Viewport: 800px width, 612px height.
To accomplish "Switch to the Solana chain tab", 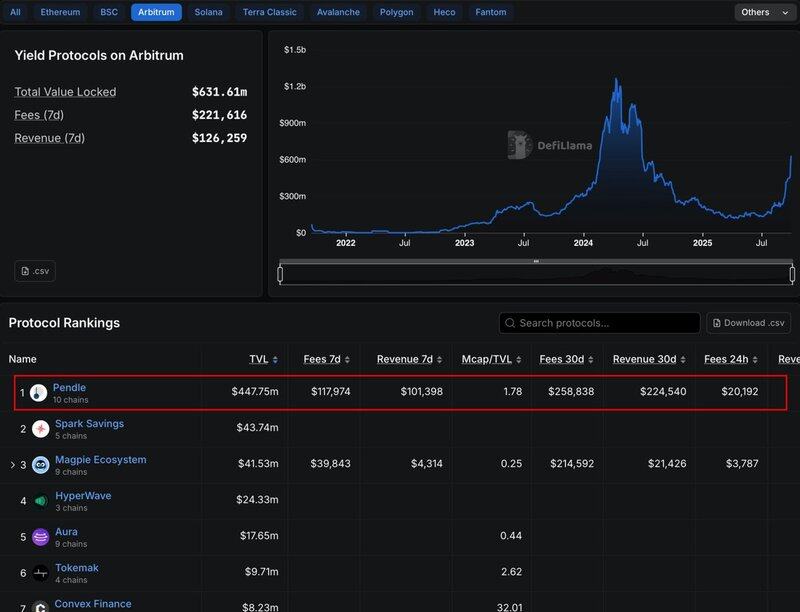I will (208, 12).
